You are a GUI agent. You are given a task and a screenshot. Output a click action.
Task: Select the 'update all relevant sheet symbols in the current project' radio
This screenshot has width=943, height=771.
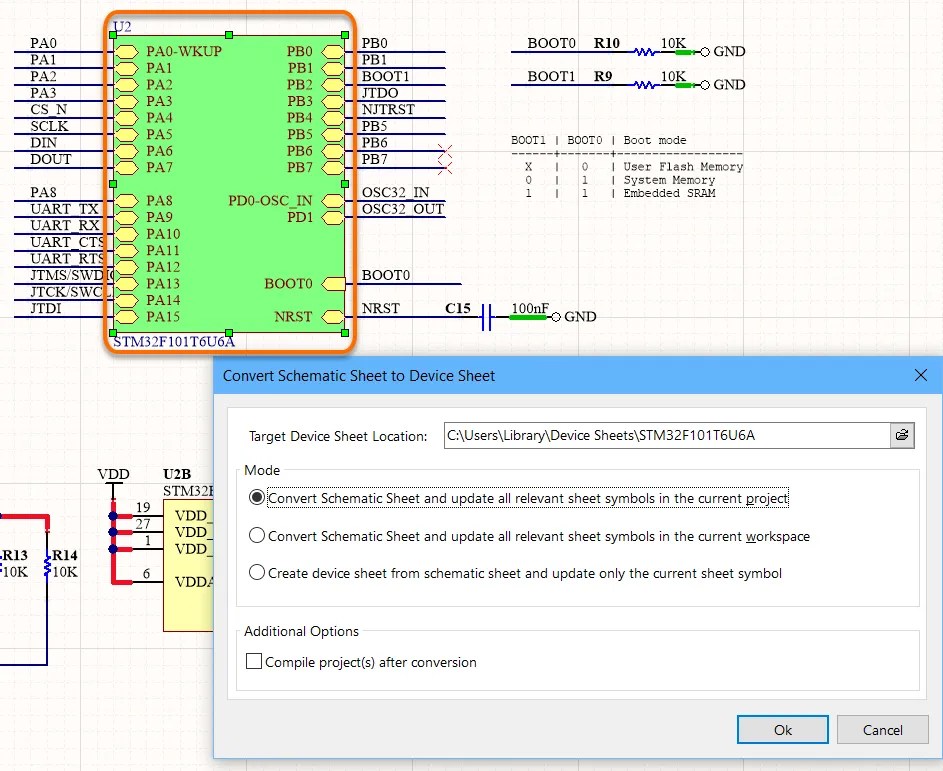click(257, 498)
